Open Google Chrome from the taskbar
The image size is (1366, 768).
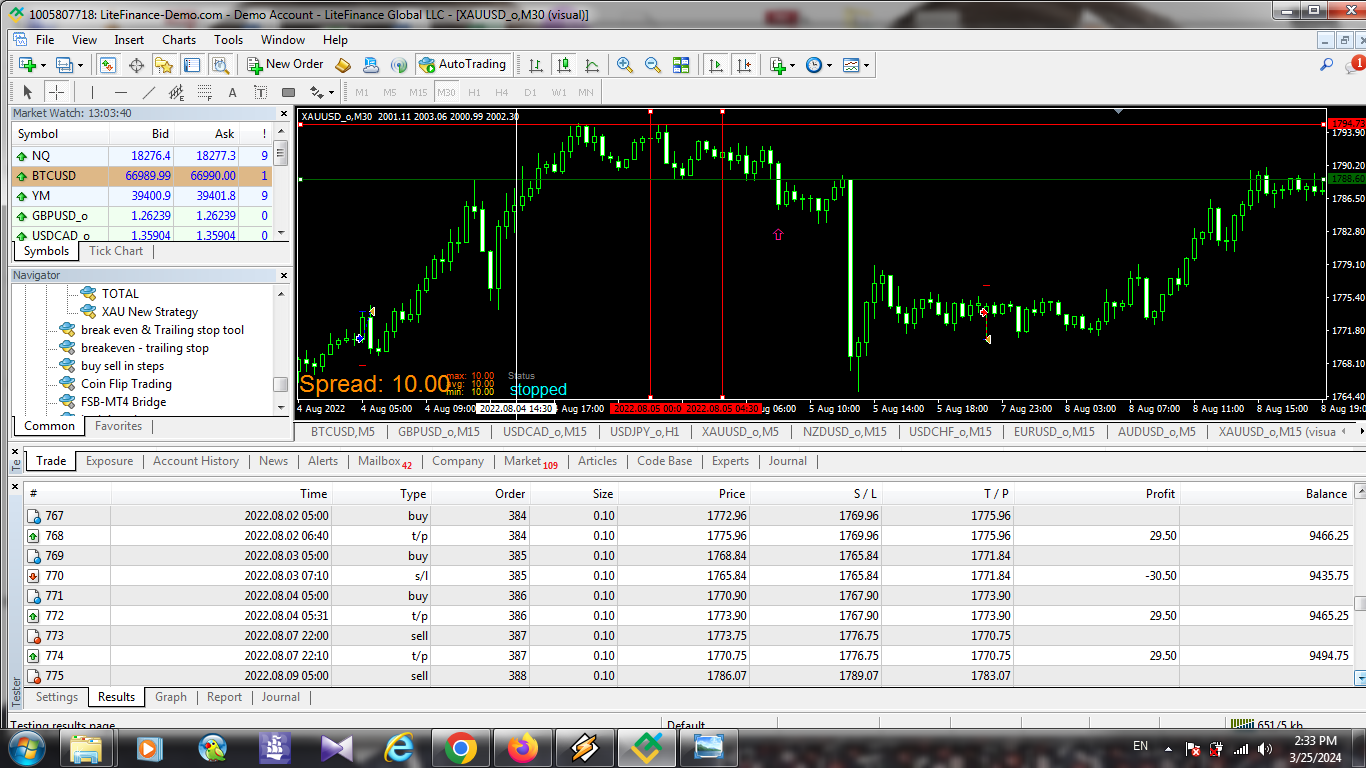pos(460,748)
